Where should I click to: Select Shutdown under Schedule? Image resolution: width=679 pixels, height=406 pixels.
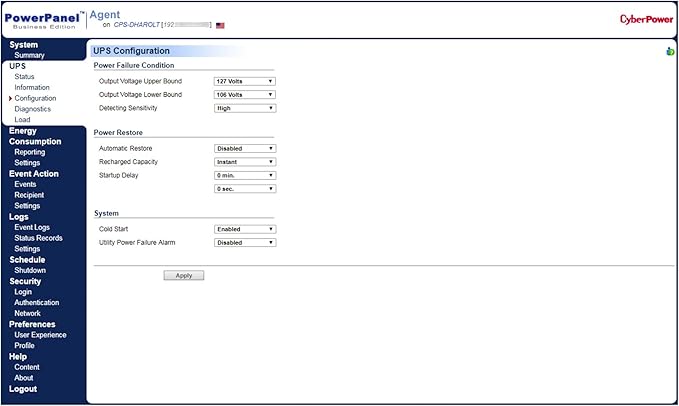(x=30, y=270)
